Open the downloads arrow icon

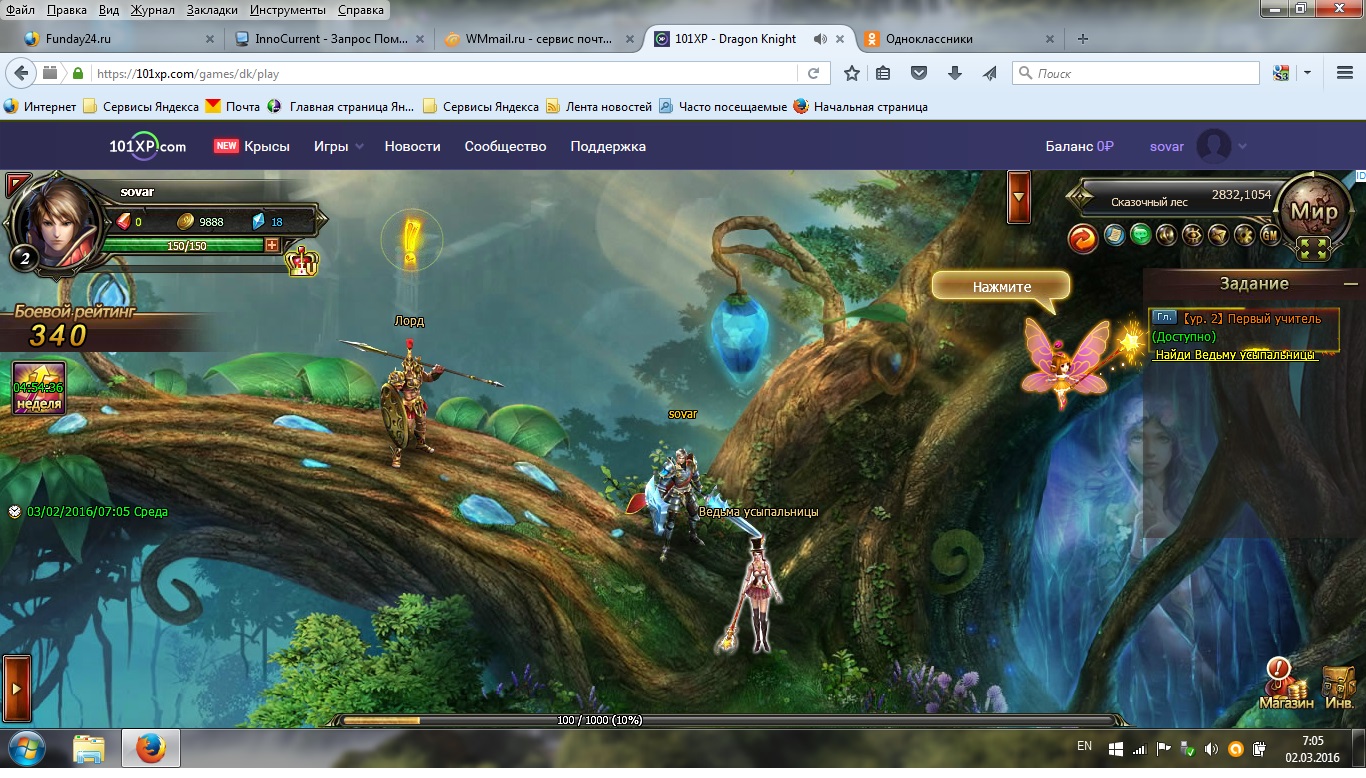tap(954, 73)
